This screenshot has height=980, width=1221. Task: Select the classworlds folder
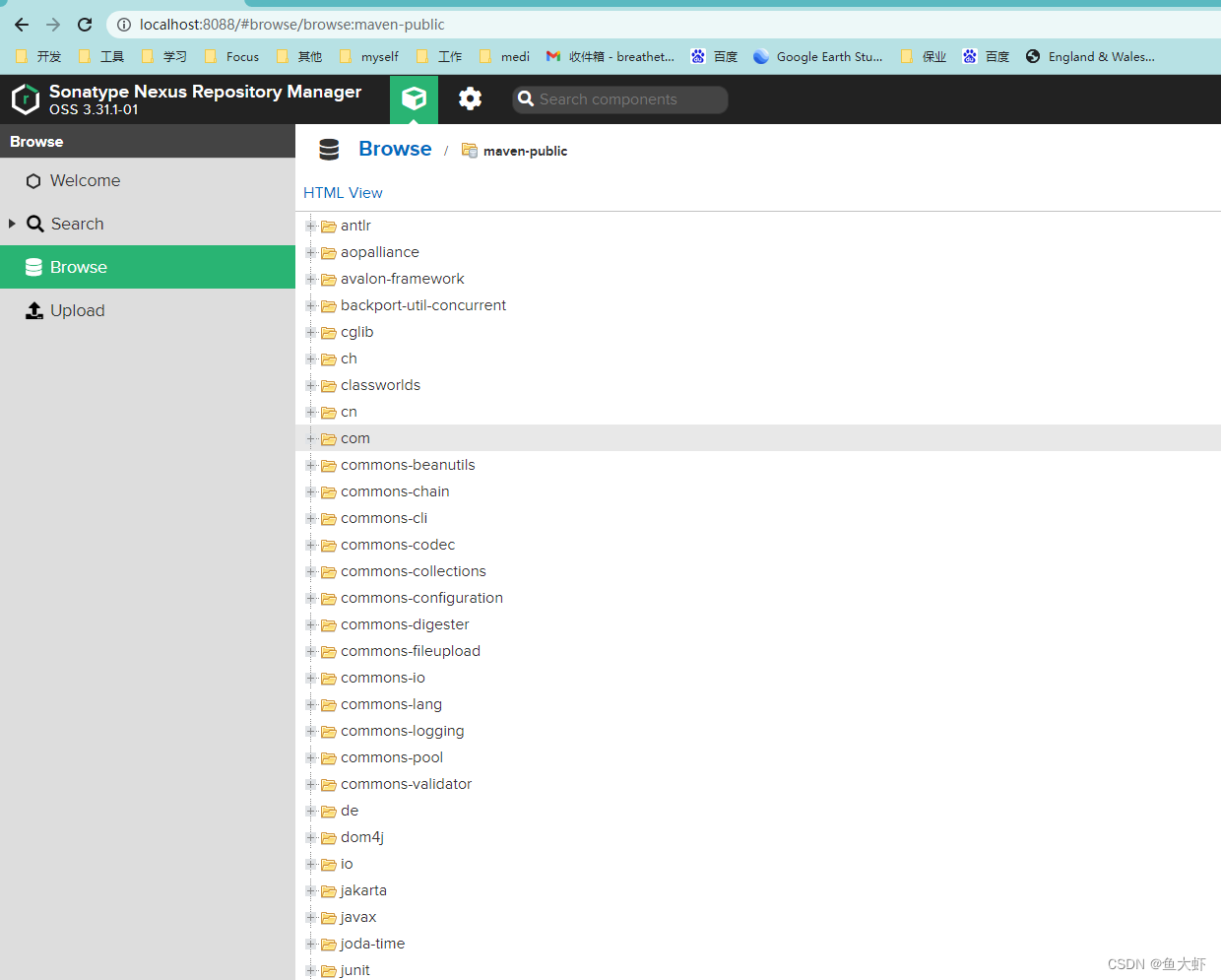pos(380,385)
